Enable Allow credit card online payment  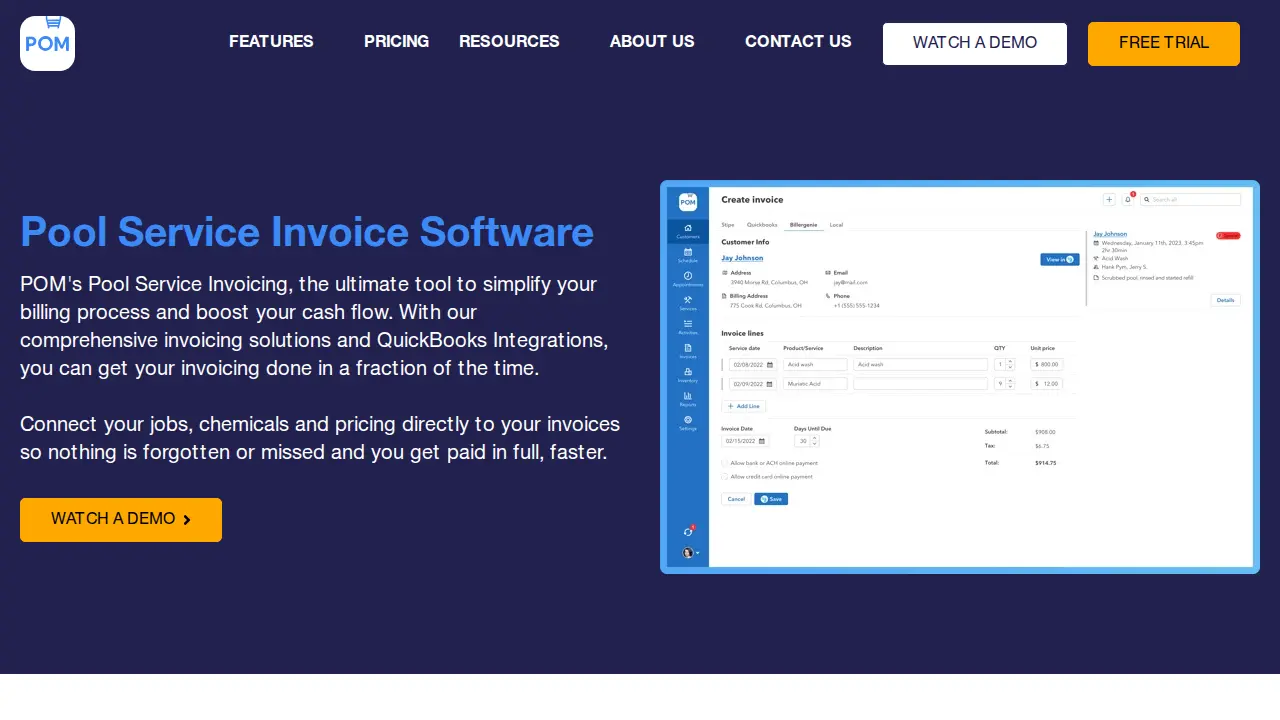pyautogui.click(x=725, y=477)
